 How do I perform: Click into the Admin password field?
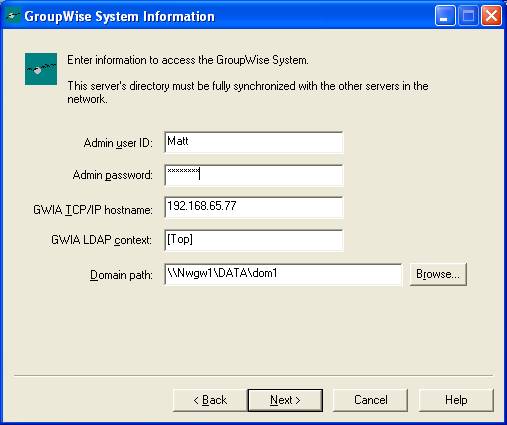tap(254, 175)
